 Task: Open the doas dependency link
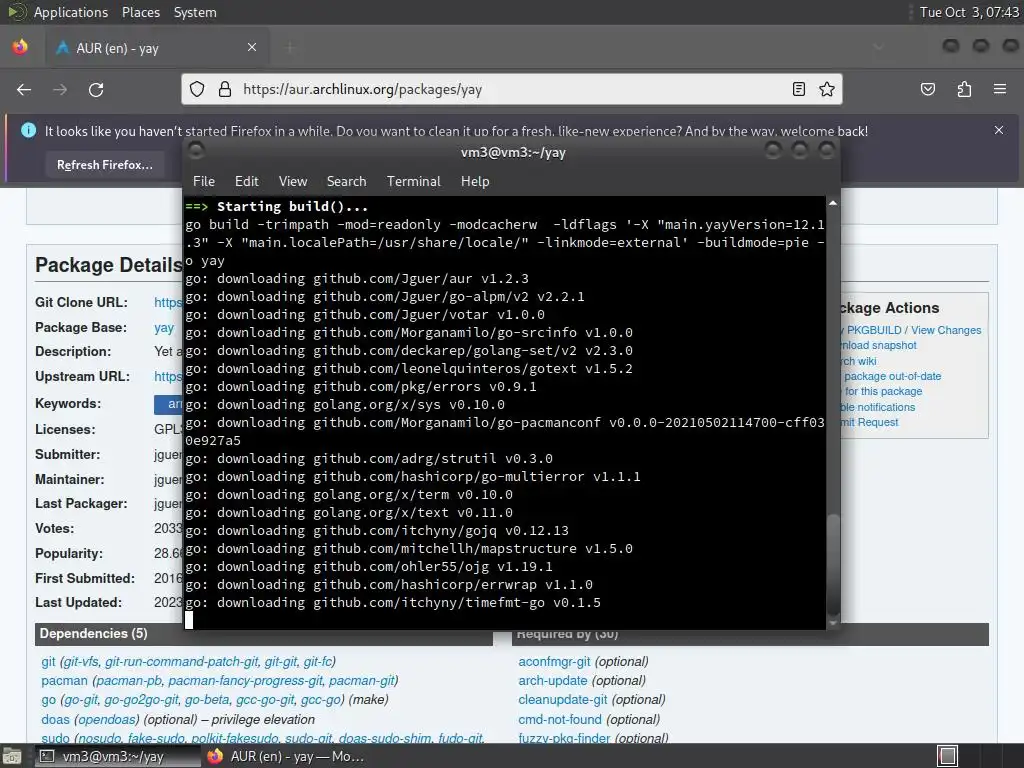pyautogui.click(x=55, y=719)
